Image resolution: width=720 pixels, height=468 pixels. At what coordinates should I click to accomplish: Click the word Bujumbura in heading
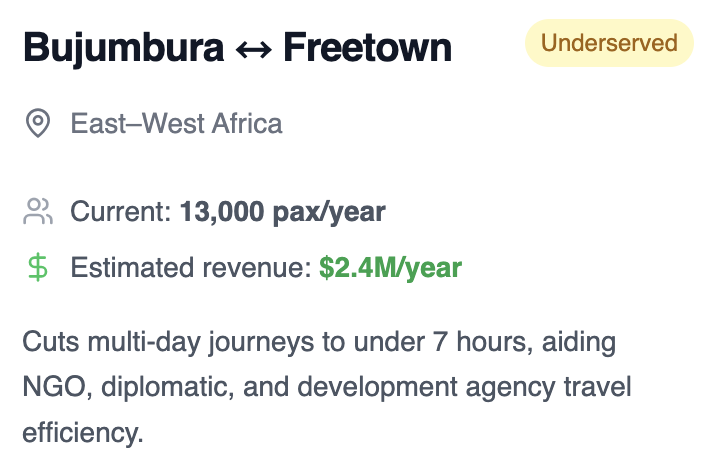(x=123, y=49)
